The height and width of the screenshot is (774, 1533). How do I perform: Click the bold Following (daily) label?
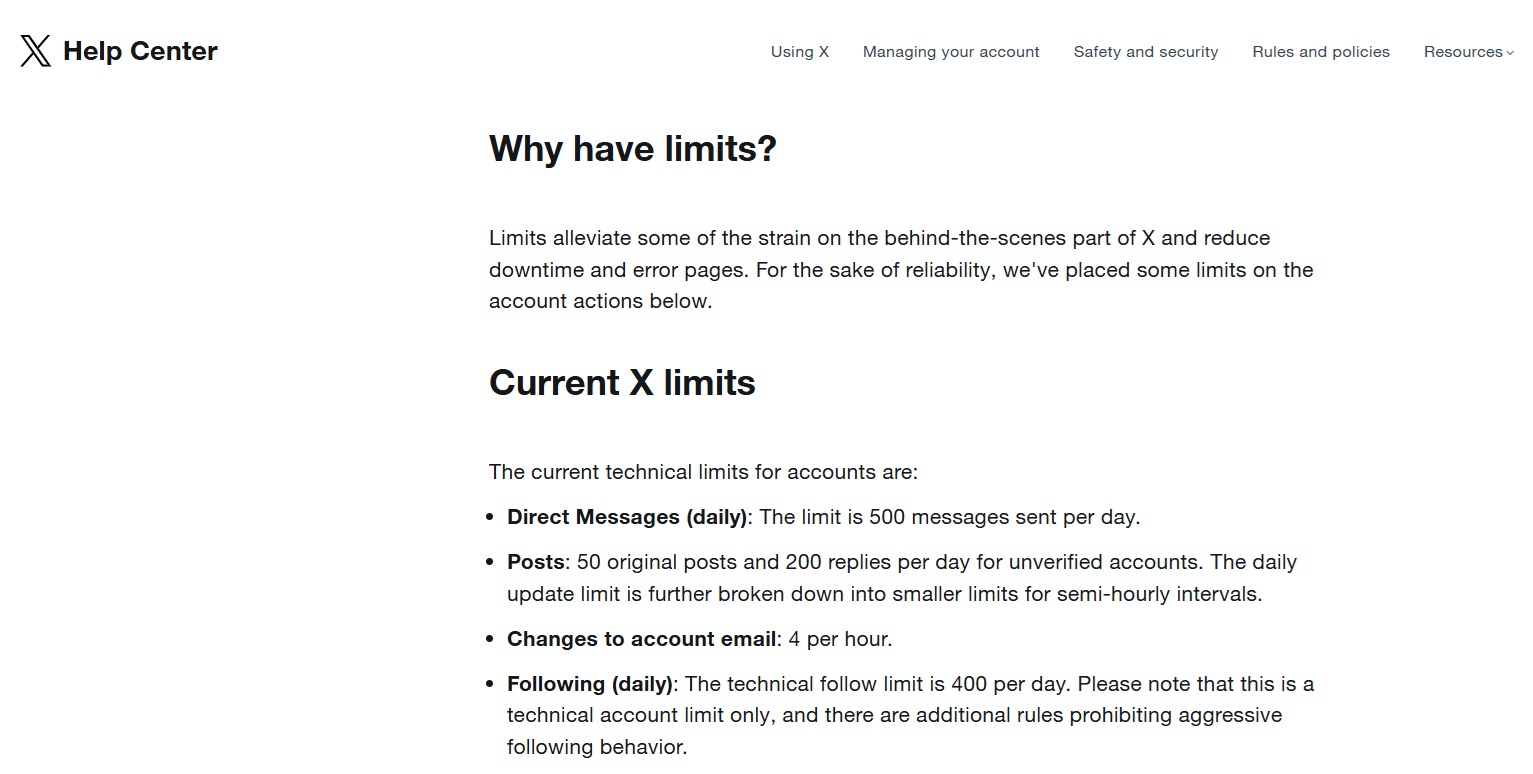click(590, 684)
